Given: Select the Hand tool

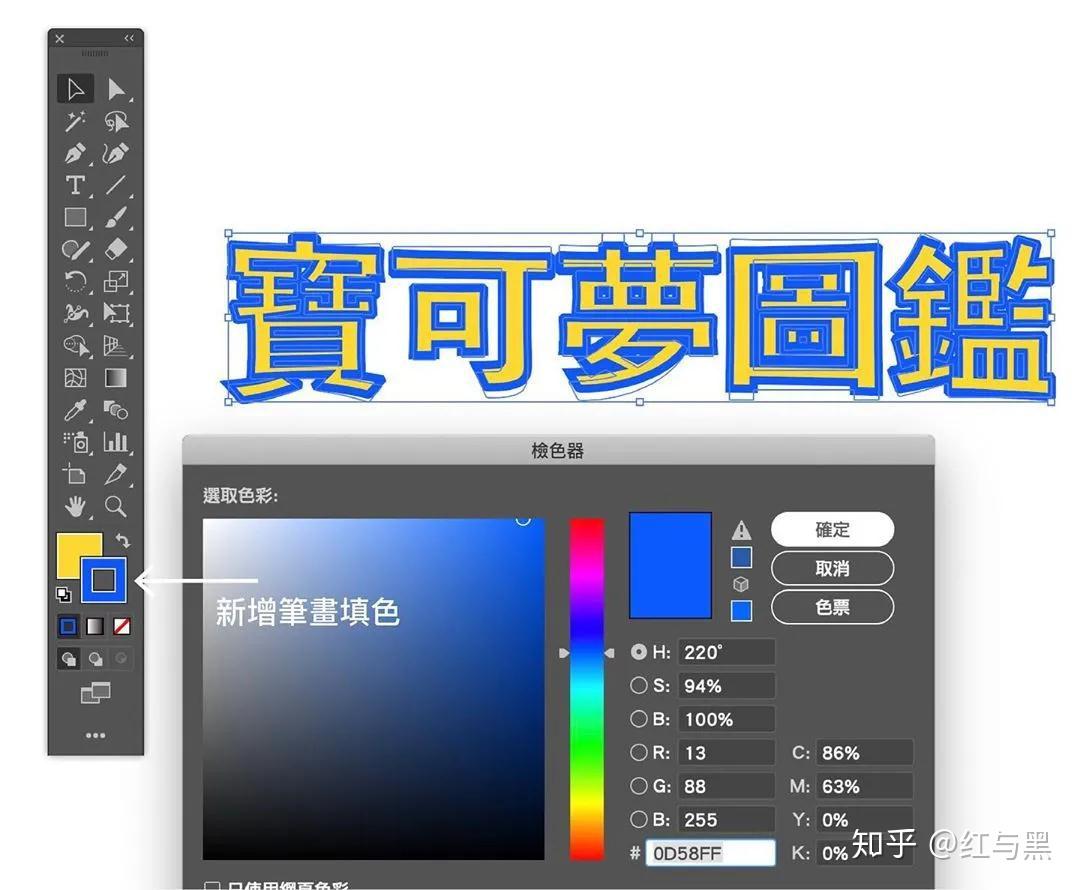Looking at the screenshot, I should (x=75, y=507).
